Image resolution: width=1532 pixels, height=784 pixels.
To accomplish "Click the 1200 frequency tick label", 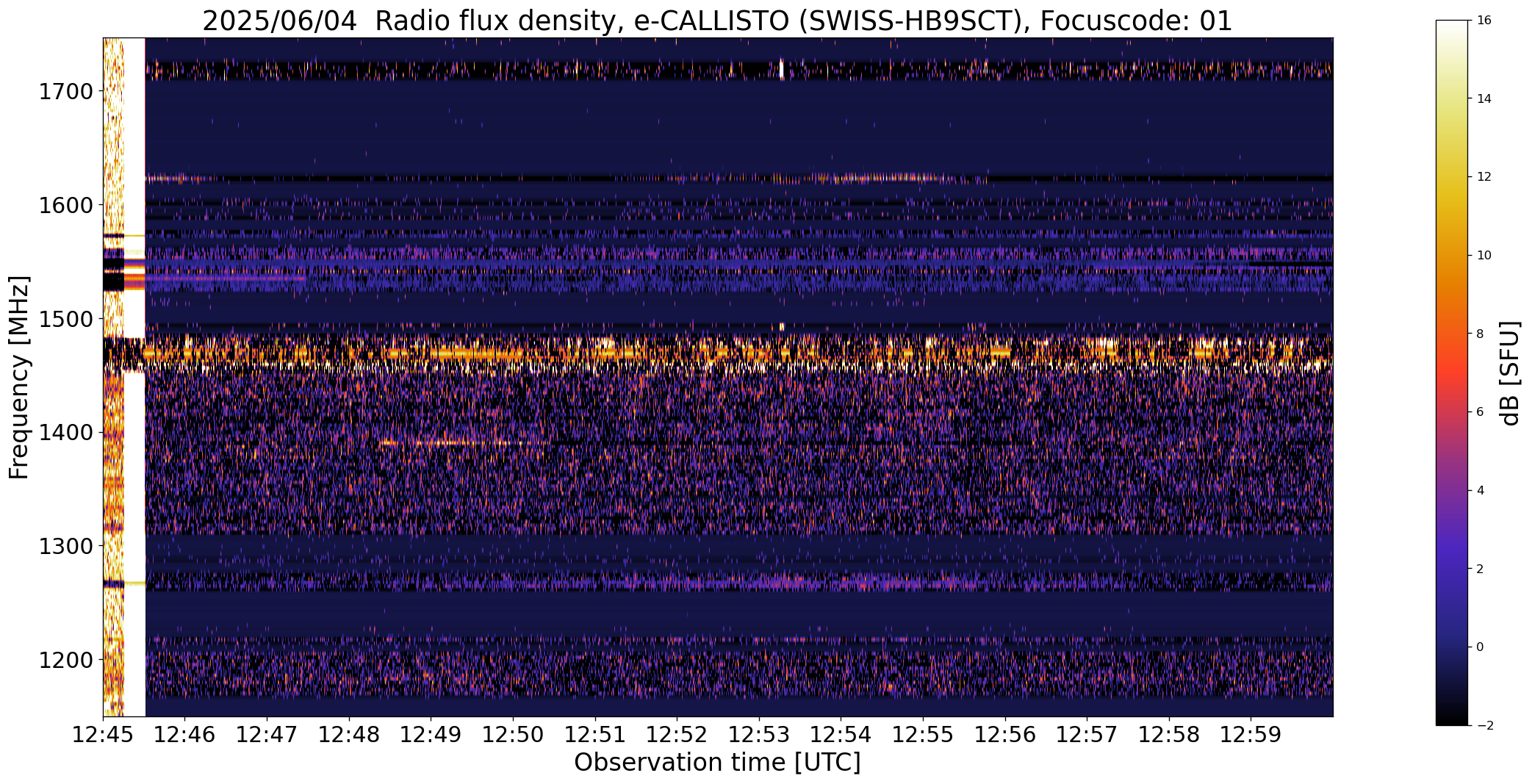I will 65,660.
